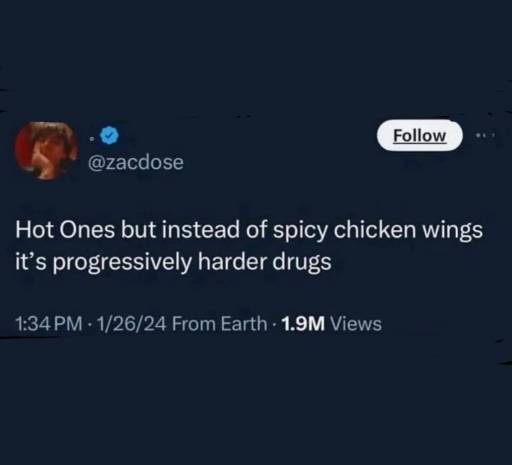The height and width of the screenshot is (465, 512).
Task: Click the word instead in tweet
Action: 201,230
